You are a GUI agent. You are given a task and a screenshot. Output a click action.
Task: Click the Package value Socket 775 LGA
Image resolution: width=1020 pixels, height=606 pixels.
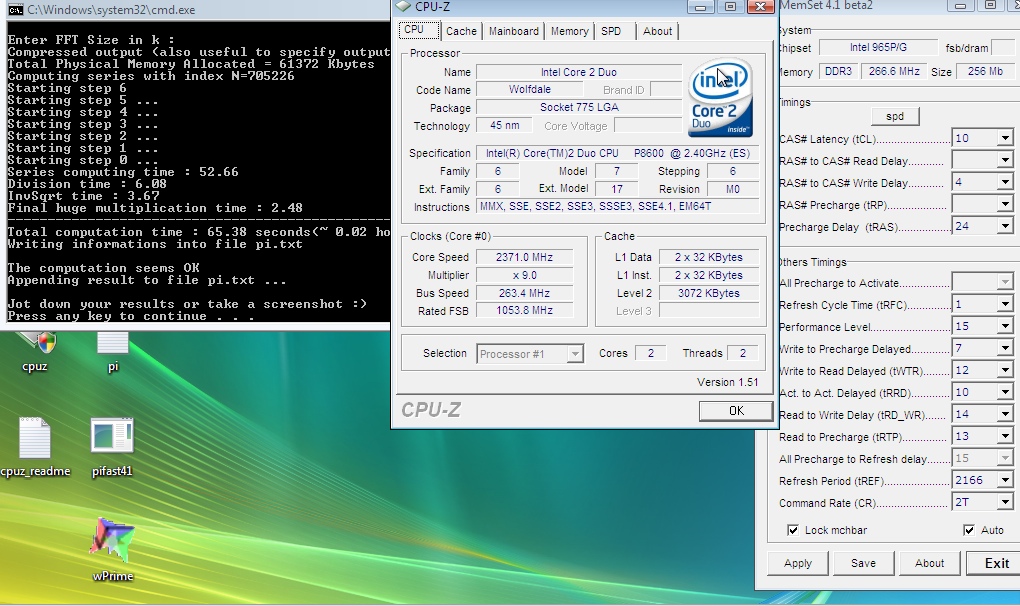579,107
